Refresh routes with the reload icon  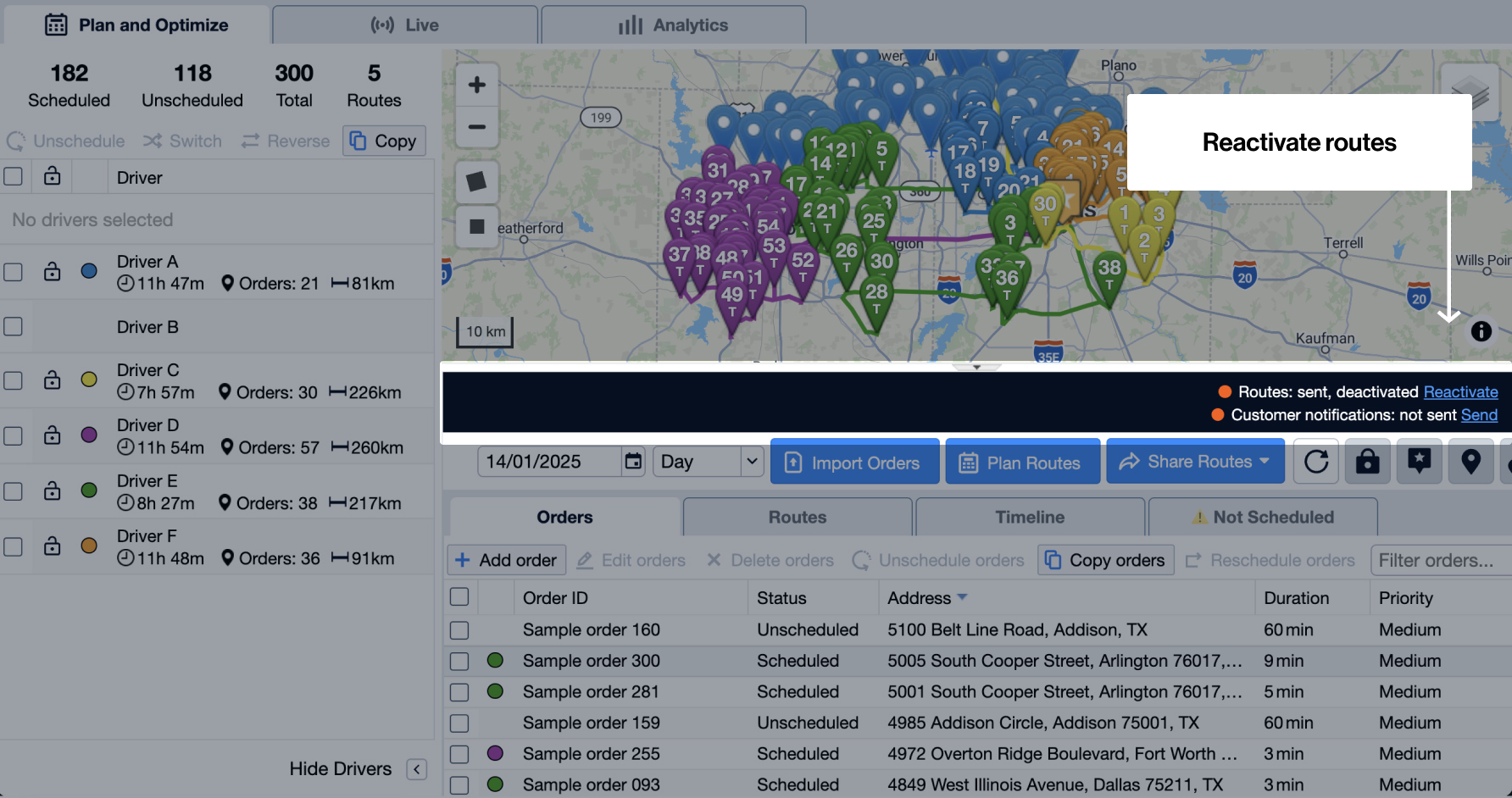click(x=1315, y=462)
